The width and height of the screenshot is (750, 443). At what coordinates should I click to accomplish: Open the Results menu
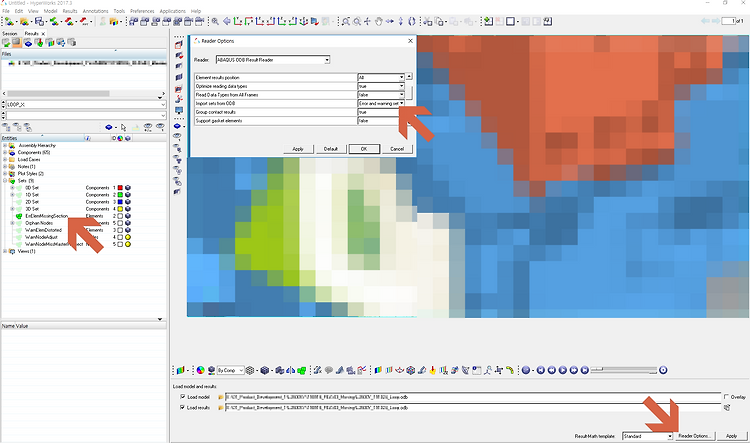tap(70, 11)
